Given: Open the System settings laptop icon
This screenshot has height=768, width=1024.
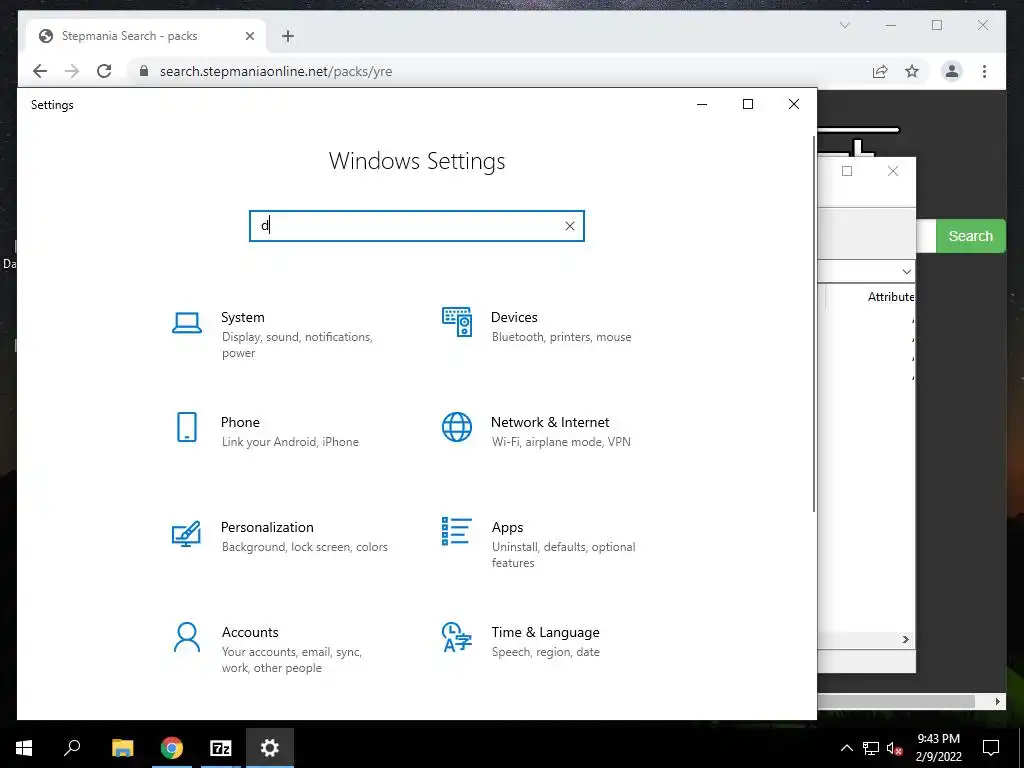Looking at the screenshot, I should (187, 323).
